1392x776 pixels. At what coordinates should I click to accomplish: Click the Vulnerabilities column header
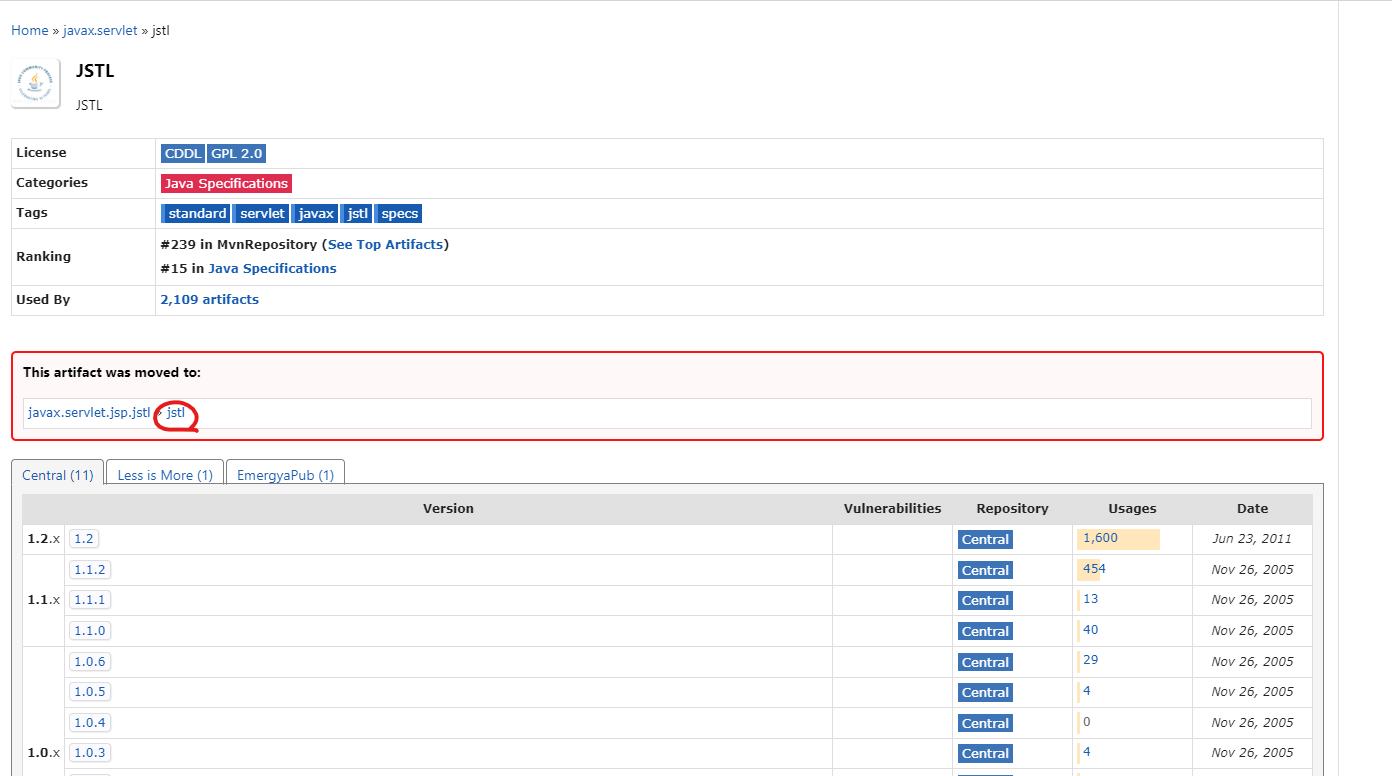pos(892,508)
